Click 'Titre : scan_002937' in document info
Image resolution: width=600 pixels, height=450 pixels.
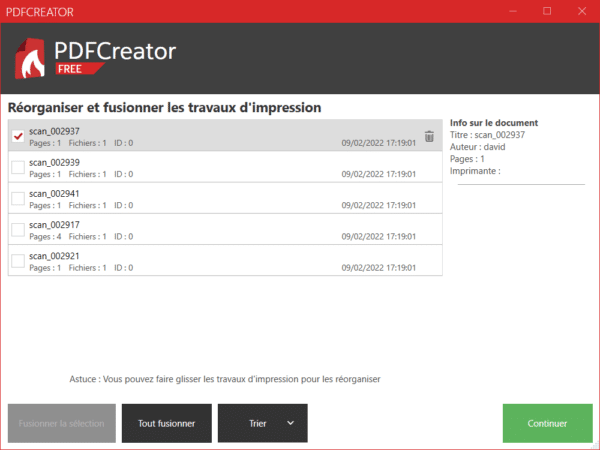pos(487,135)
